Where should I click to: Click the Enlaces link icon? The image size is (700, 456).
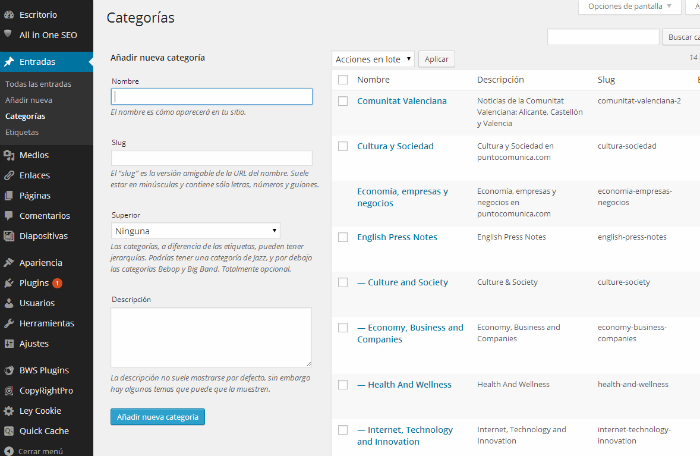(9, 175)
